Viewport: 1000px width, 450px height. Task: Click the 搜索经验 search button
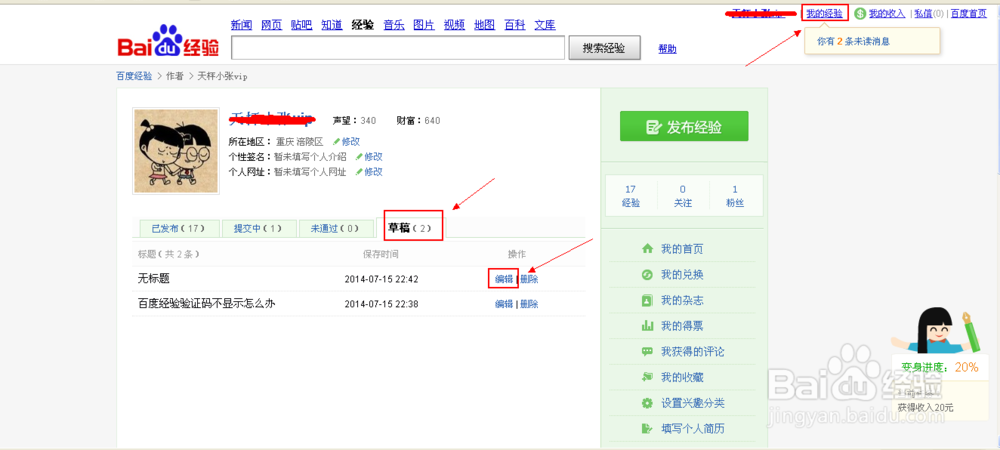[605, 48]
